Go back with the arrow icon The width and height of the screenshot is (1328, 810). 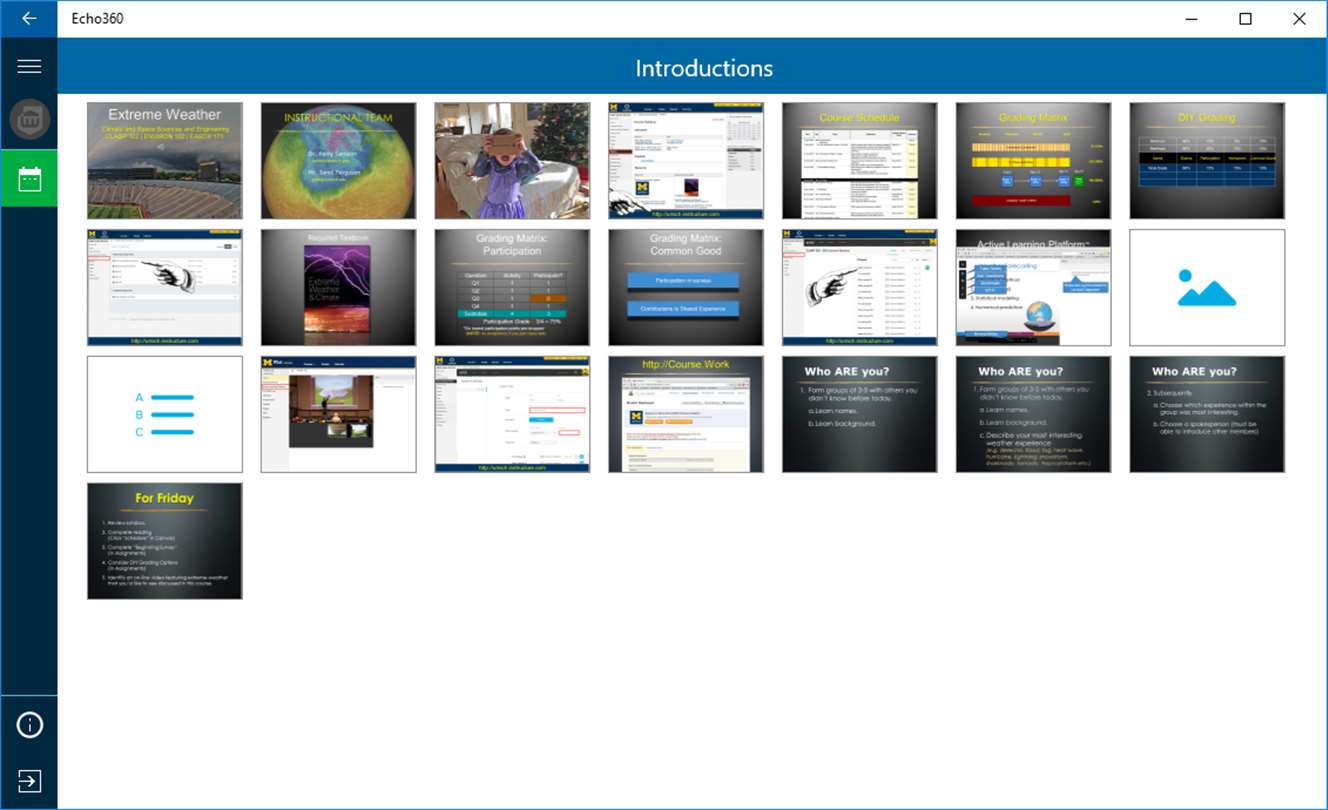click(x=29, y=19)
